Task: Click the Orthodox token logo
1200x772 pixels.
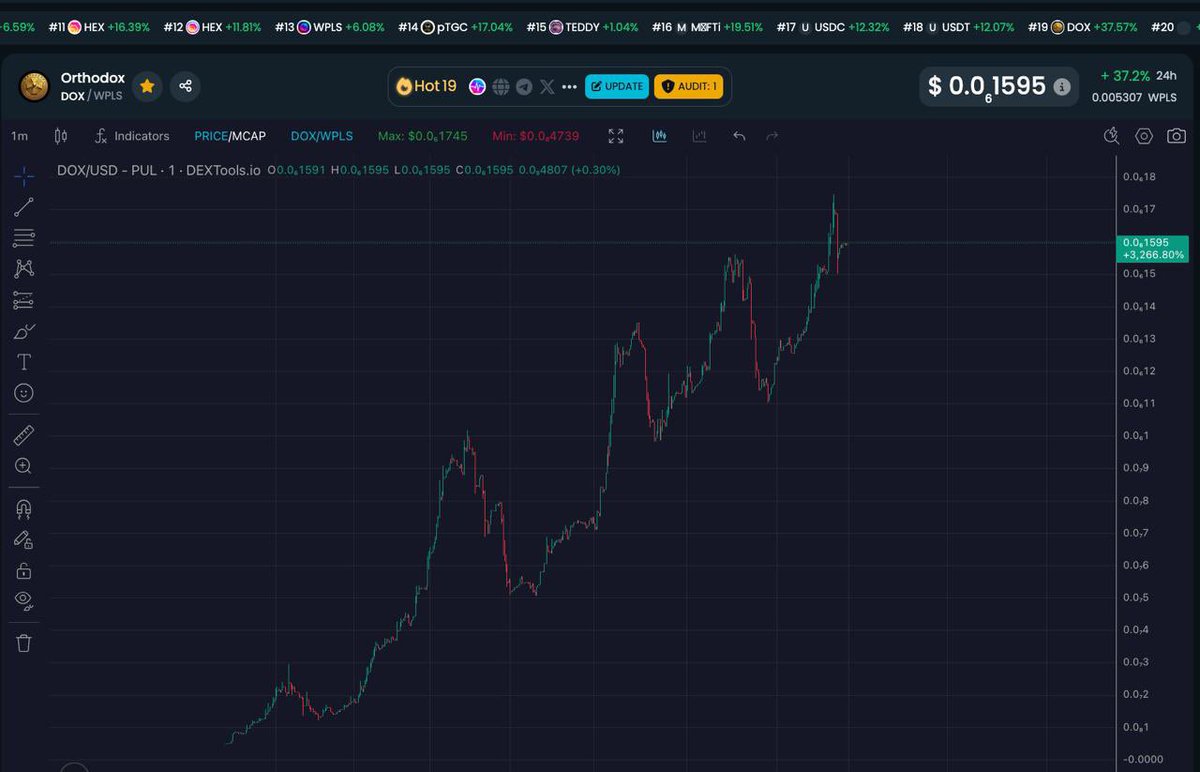Action: 36,87
